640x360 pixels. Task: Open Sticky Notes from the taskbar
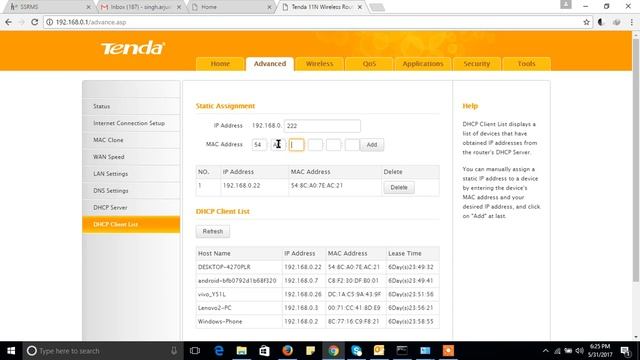coord(310,351)
